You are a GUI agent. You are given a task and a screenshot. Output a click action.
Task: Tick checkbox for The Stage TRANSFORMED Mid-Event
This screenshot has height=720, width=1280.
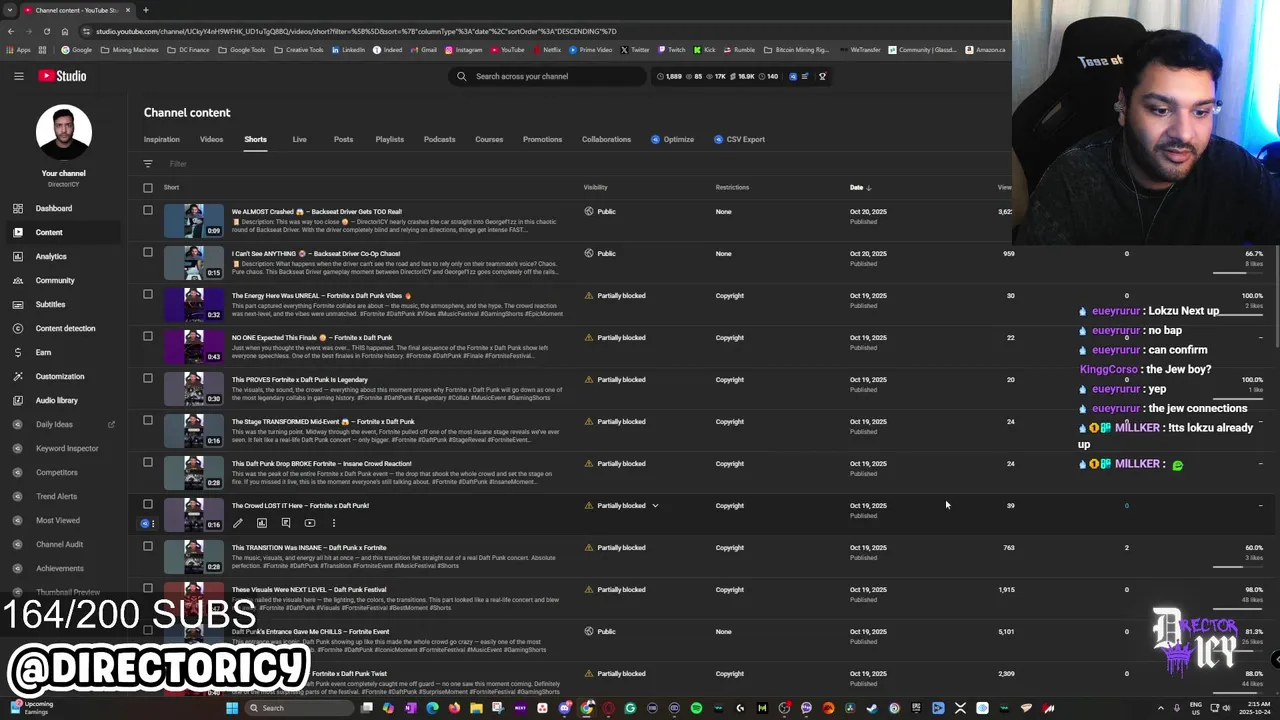[148, 420]
